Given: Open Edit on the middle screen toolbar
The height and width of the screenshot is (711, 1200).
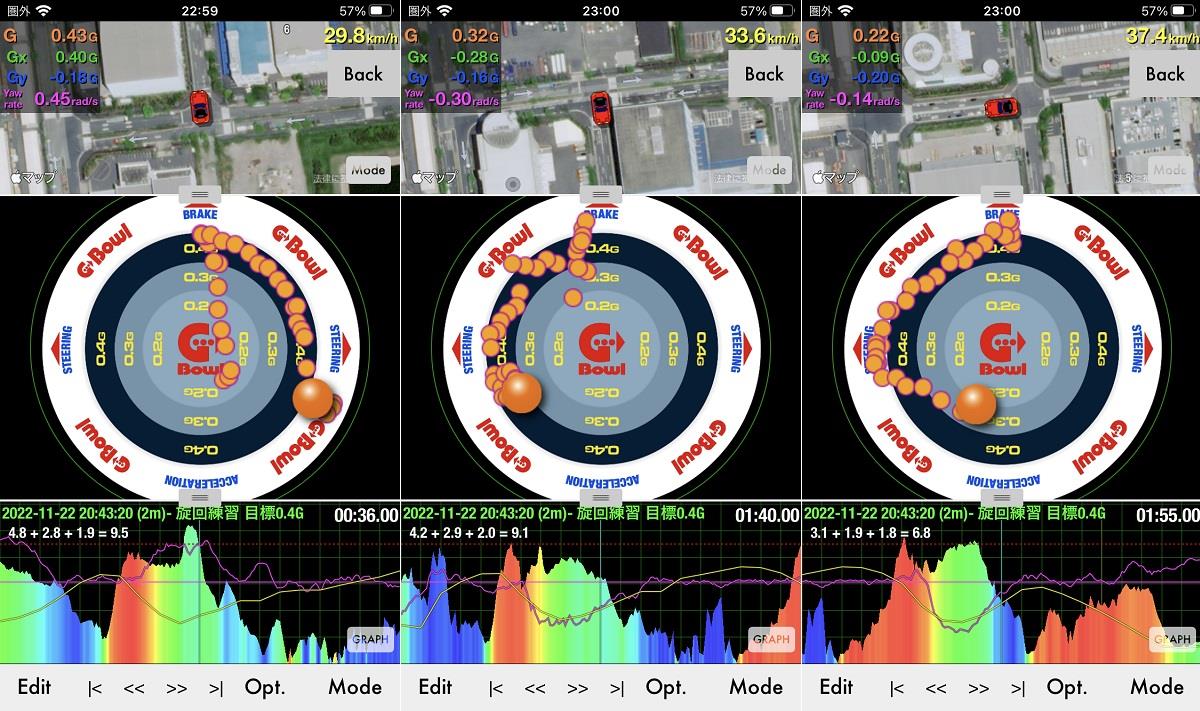Looking at the screenshot, I should (x=435, y=687).
